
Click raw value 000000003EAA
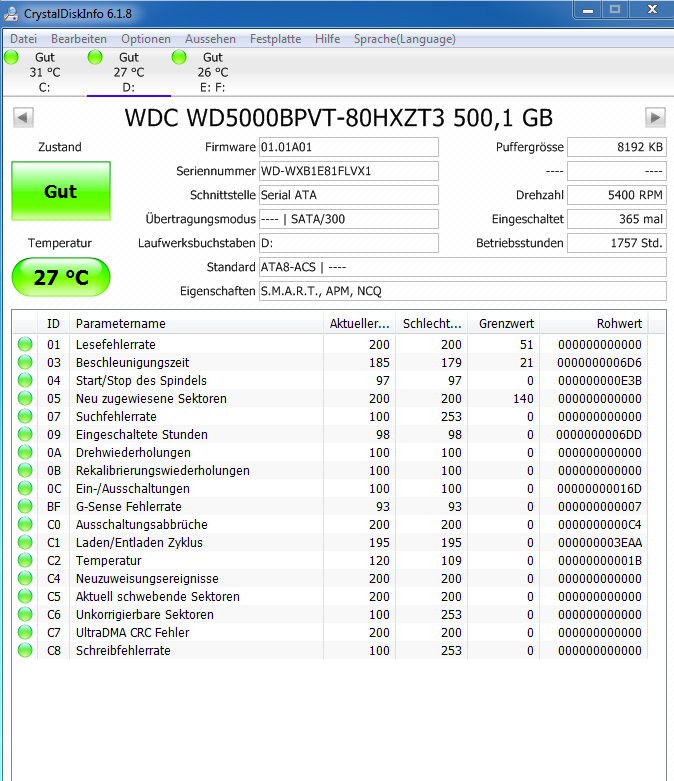[600, 542]
